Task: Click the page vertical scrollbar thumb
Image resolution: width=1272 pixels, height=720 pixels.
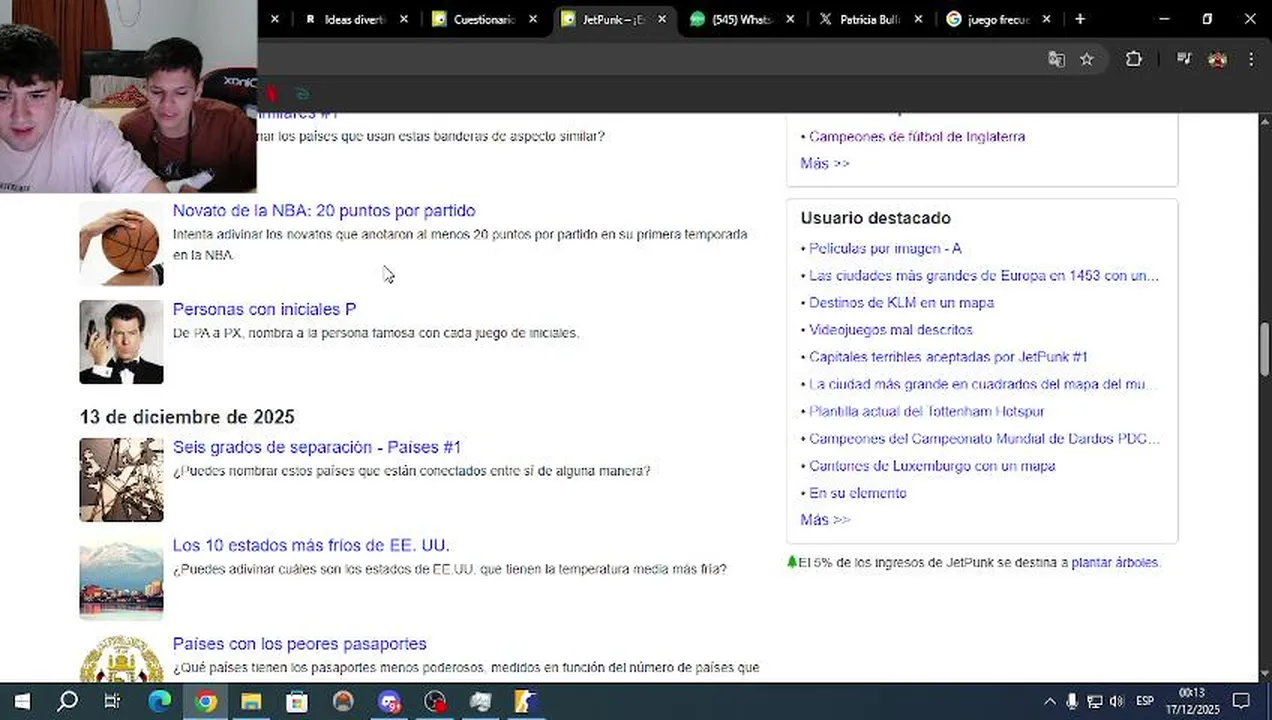Action: pyautogui.click(x=1264, y=349)
